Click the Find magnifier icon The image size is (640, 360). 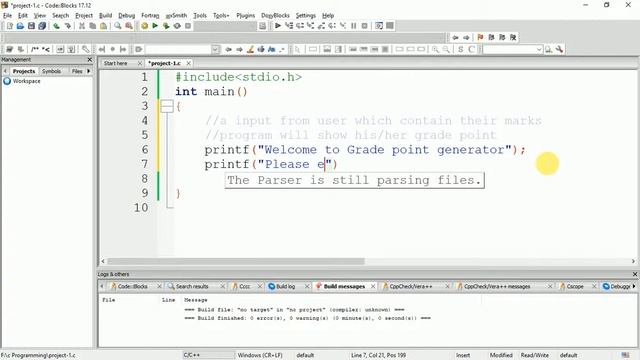[118, 26]
